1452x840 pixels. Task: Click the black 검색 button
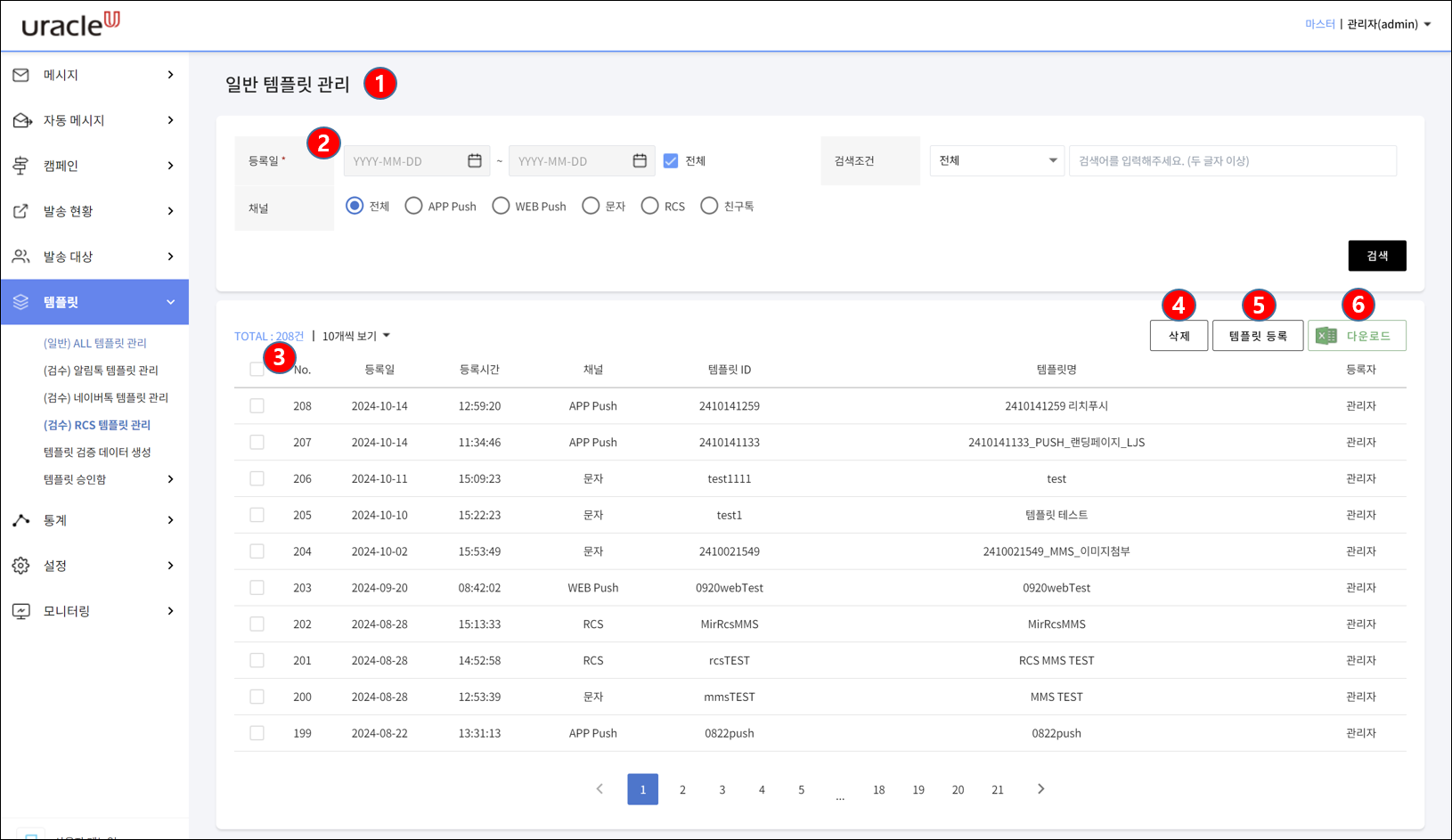coord(1377,256)
